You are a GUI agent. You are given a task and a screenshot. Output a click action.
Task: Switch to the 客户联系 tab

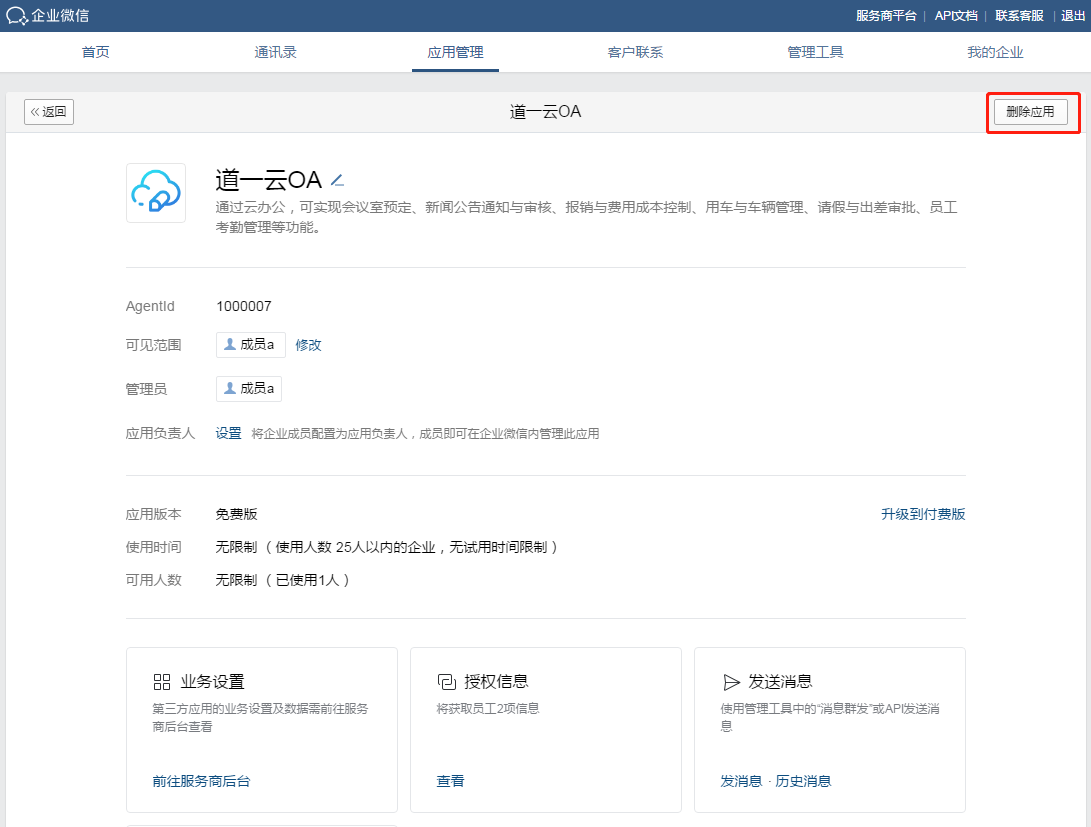click(635, 52)
